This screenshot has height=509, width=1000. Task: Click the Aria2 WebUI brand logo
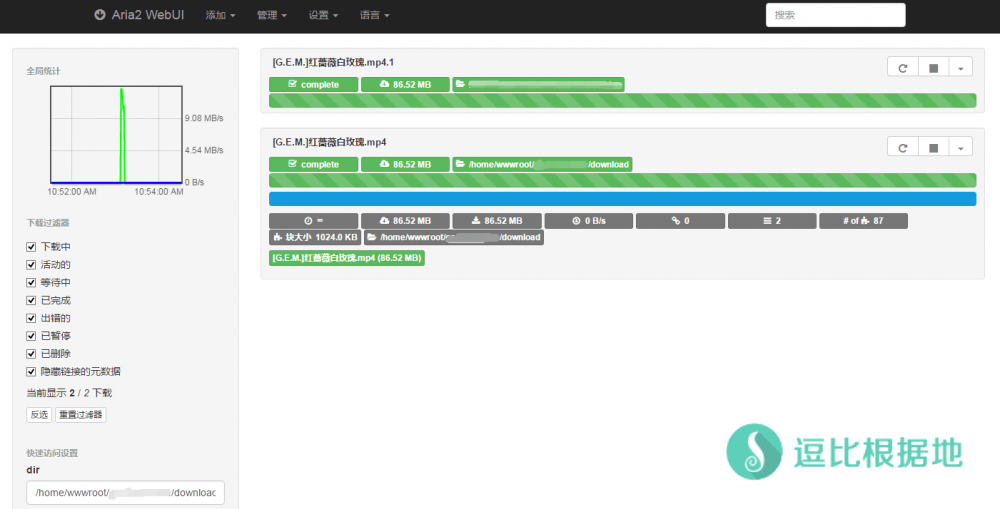coord(140,15)
